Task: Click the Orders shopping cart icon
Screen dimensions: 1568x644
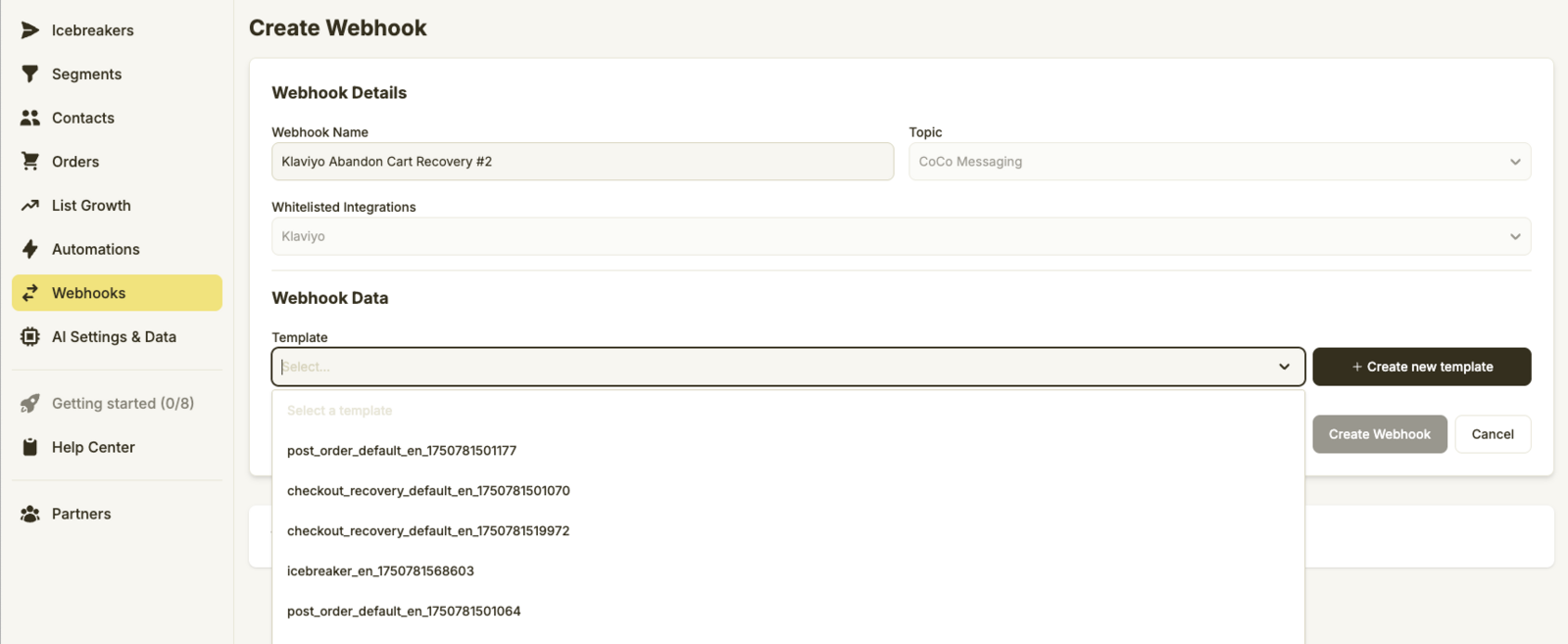Action: pyautogui.click(x=30, y=162)
